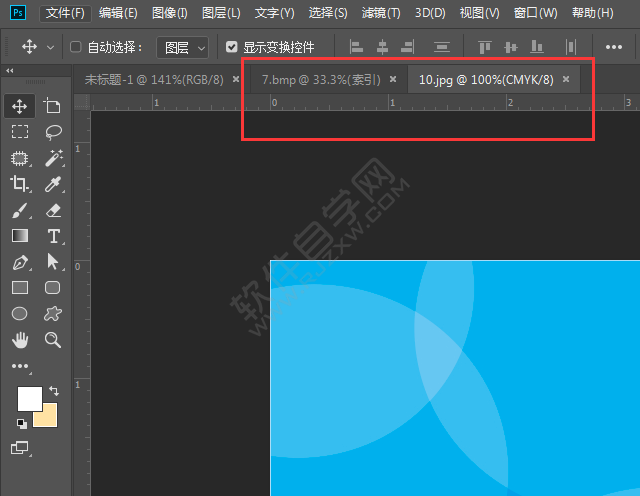
Task: Select the Magic Wand tool
Action: tap(53, 158)
